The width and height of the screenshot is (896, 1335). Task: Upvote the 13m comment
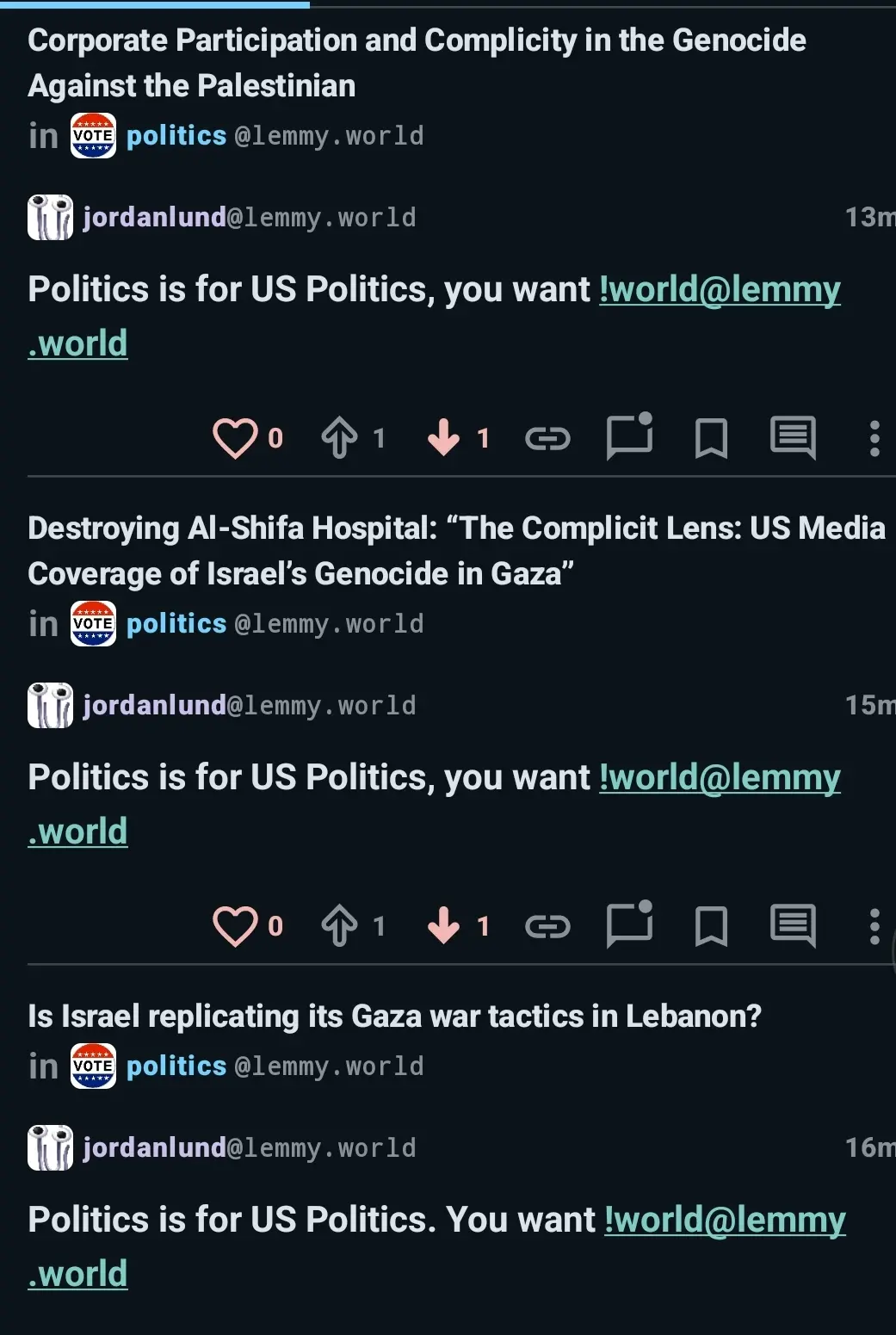tap(340, 438)
